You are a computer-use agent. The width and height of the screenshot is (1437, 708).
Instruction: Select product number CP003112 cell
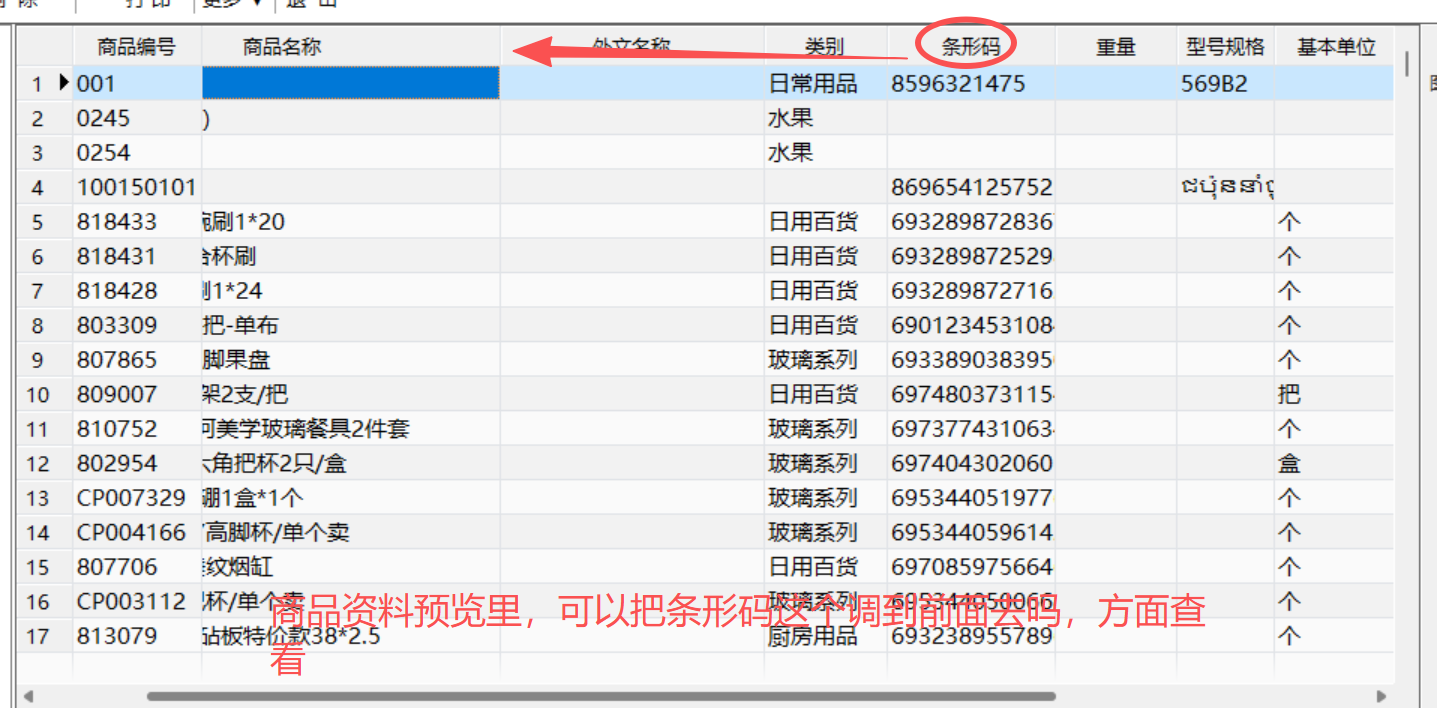tap(137, 601)
